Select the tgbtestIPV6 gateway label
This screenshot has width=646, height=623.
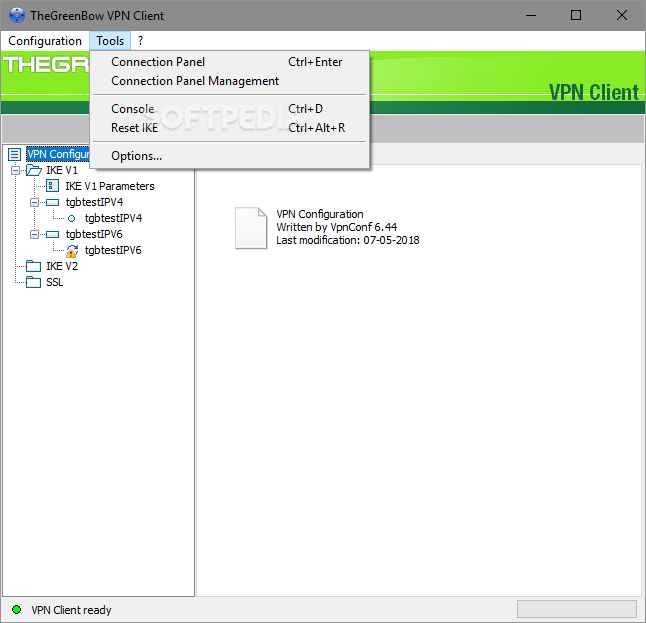(x=94, y=234)
